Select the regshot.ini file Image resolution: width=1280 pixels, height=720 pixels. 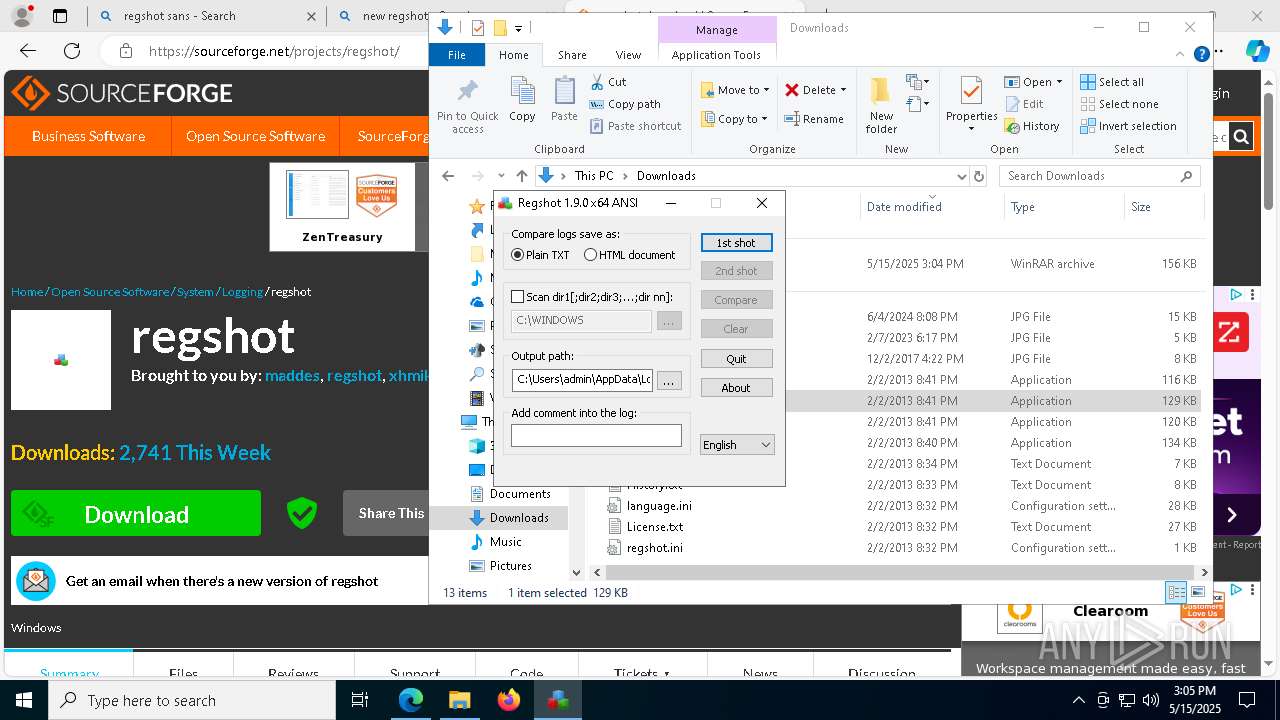click(x=654, y=548)
